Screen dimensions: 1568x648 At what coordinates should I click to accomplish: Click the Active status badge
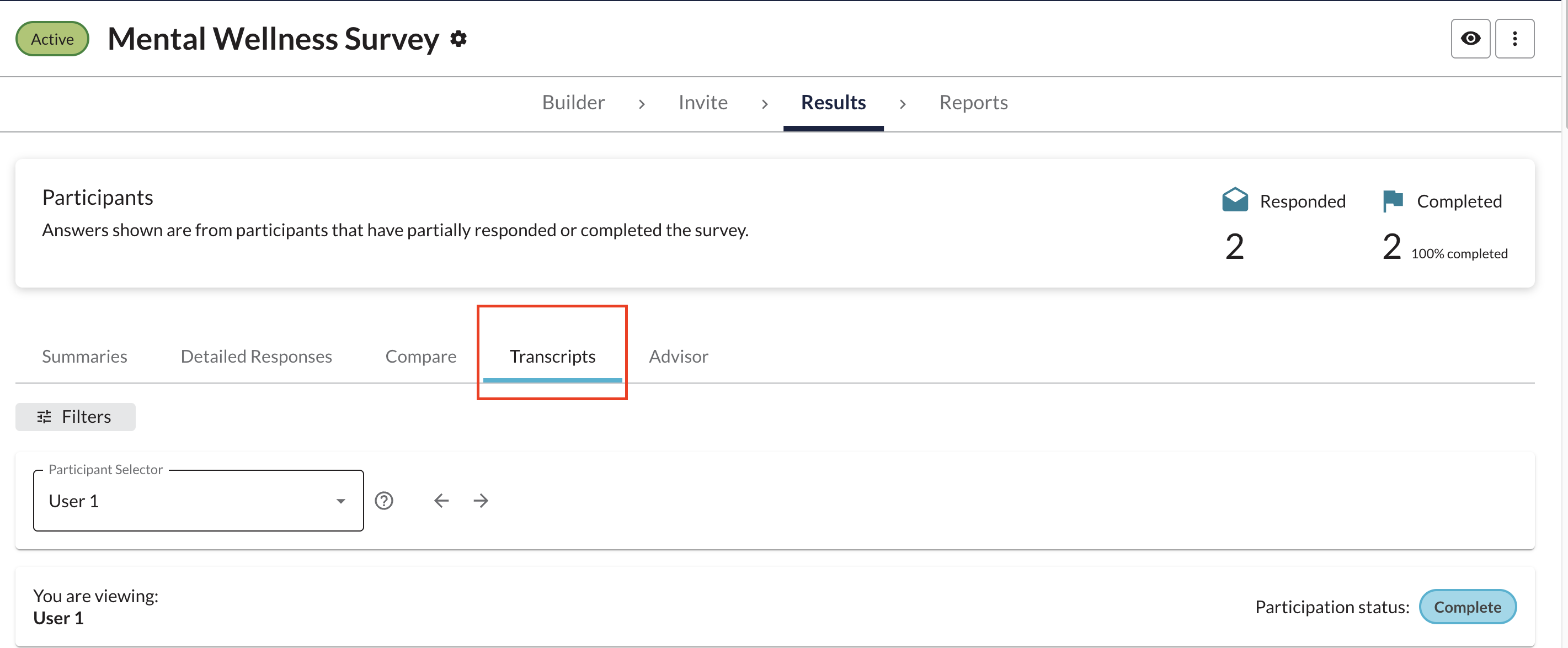pos(52,39)
